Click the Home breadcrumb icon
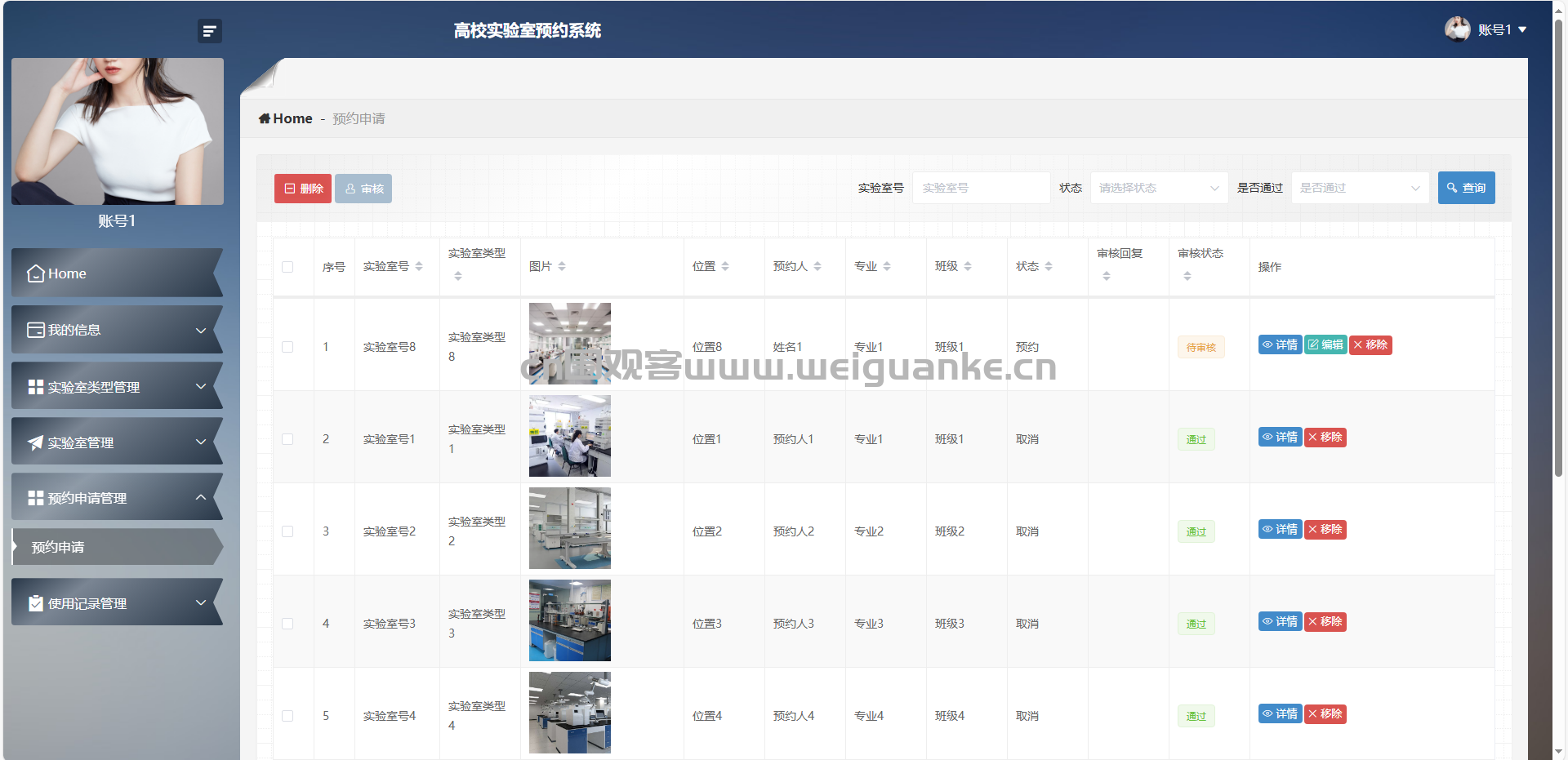 tap(265, 118)
